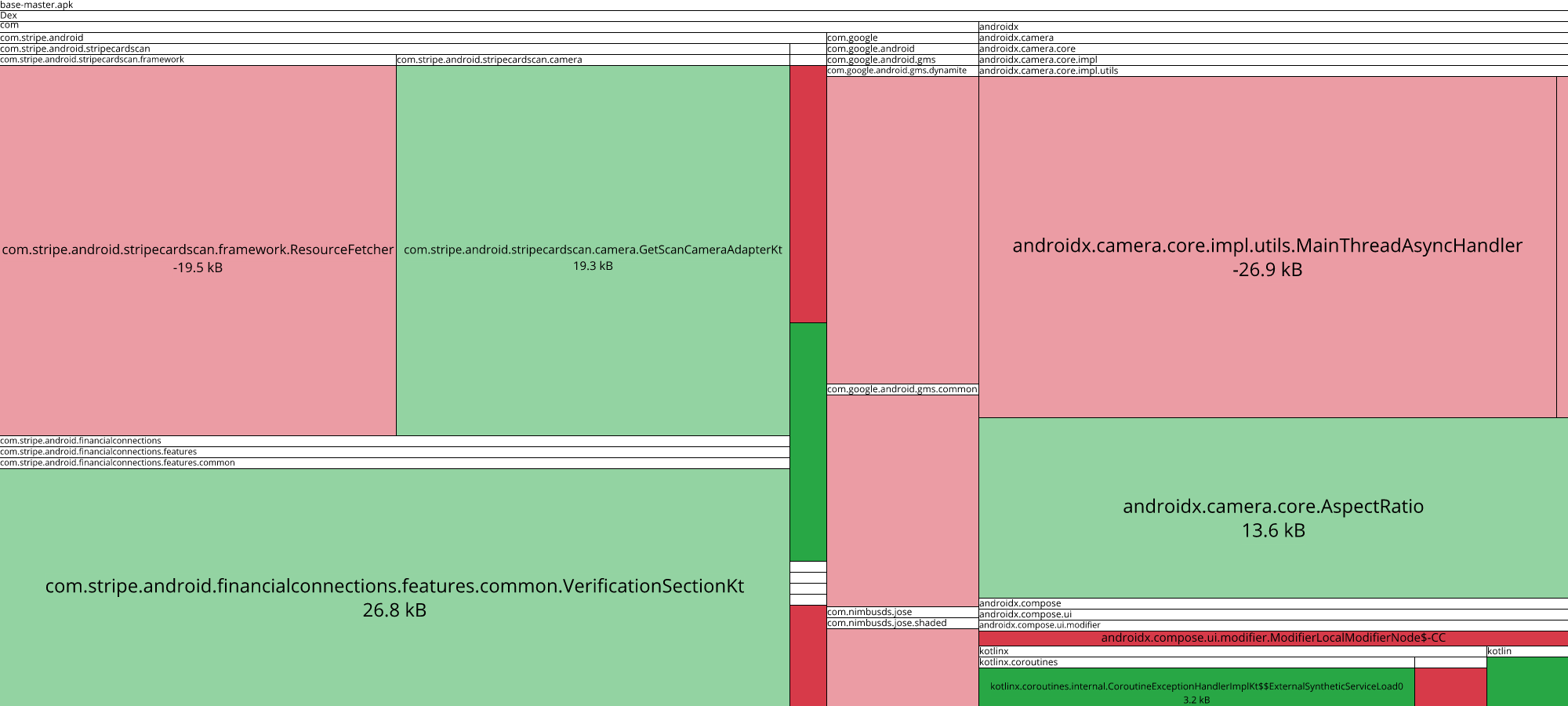Screen dimensions: 1568x706
Task: Select the GetScanCameraAdapterKt 19.3 kB block
Action: click(x=593, y=250)
